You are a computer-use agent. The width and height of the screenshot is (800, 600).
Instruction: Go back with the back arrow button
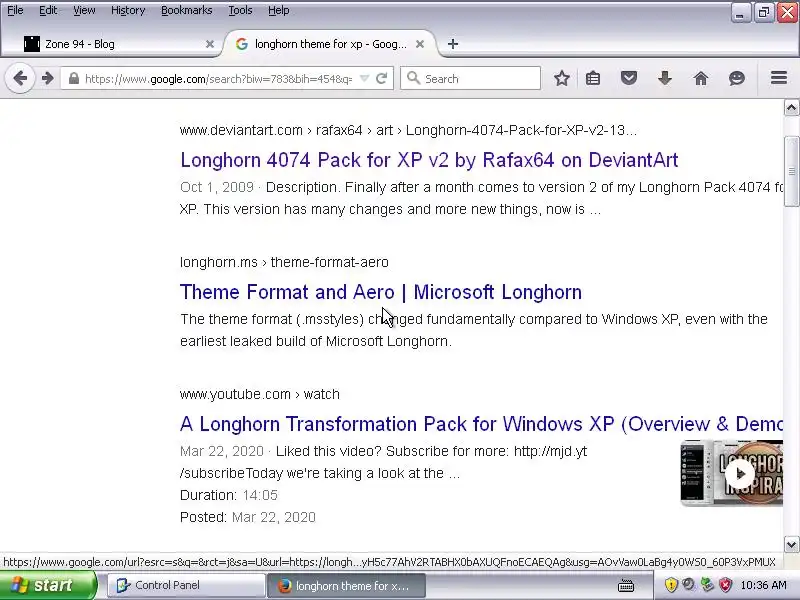[20, 79]
